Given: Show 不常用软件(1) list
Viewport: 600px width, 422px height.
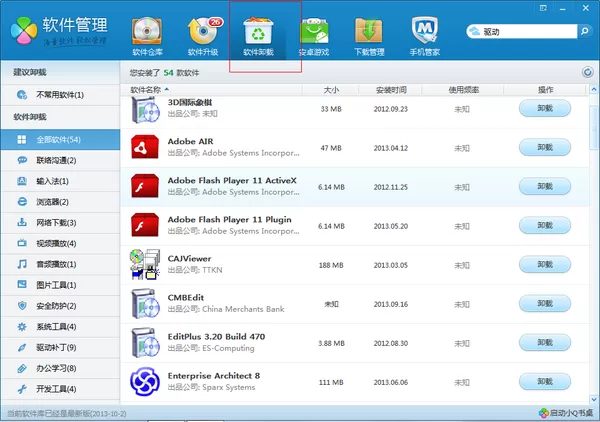Looking at the screenshot, I should coord(60,95).
